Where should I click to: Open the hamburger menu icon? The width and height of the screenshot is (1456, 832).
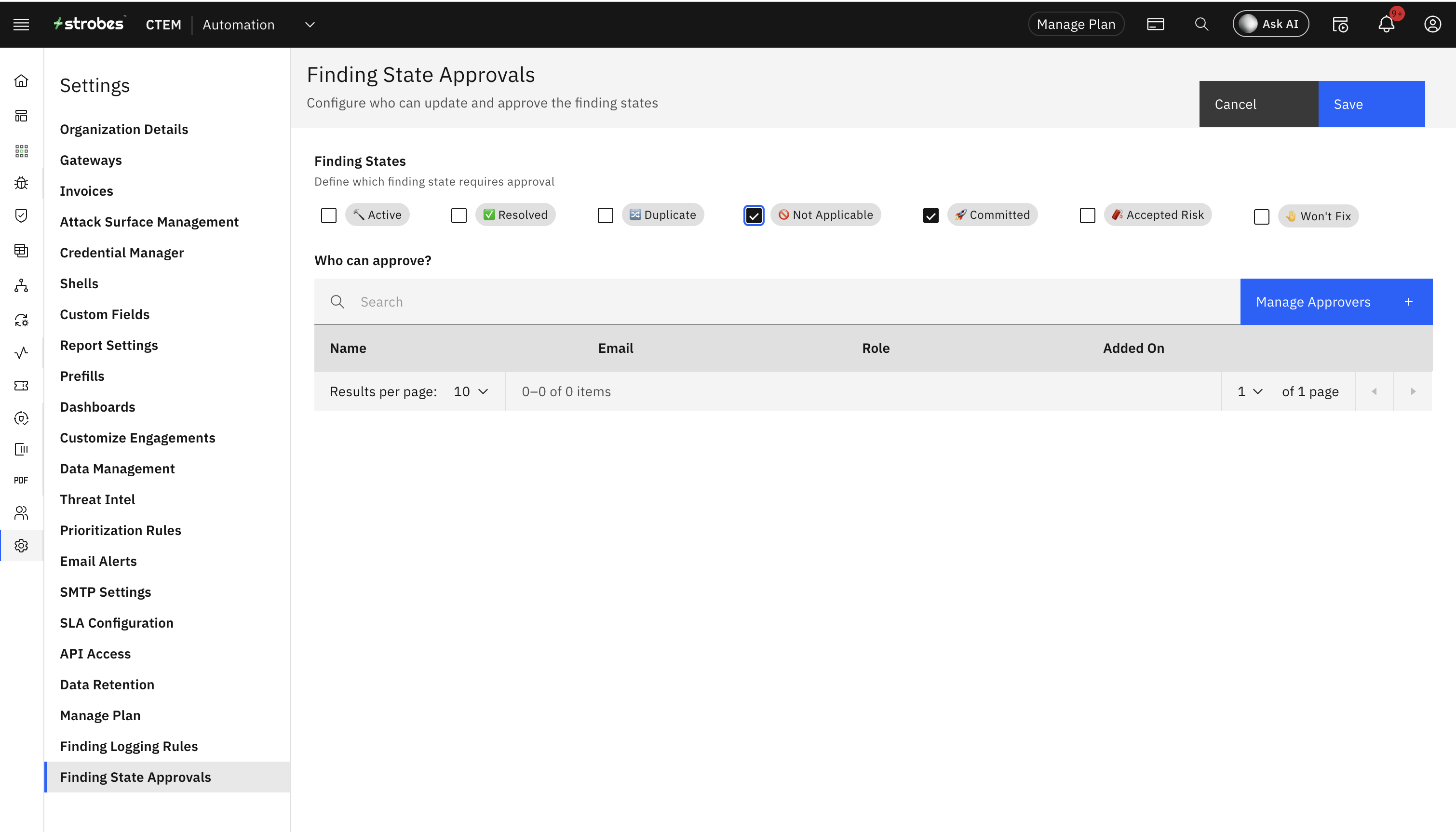point(21,24)
